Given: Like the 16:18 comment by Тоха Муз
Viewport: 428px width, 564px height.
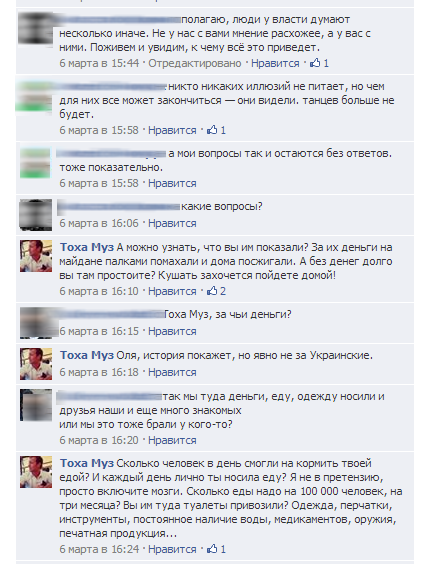Looking at the screenshot, I should click(x=172, y=372).
